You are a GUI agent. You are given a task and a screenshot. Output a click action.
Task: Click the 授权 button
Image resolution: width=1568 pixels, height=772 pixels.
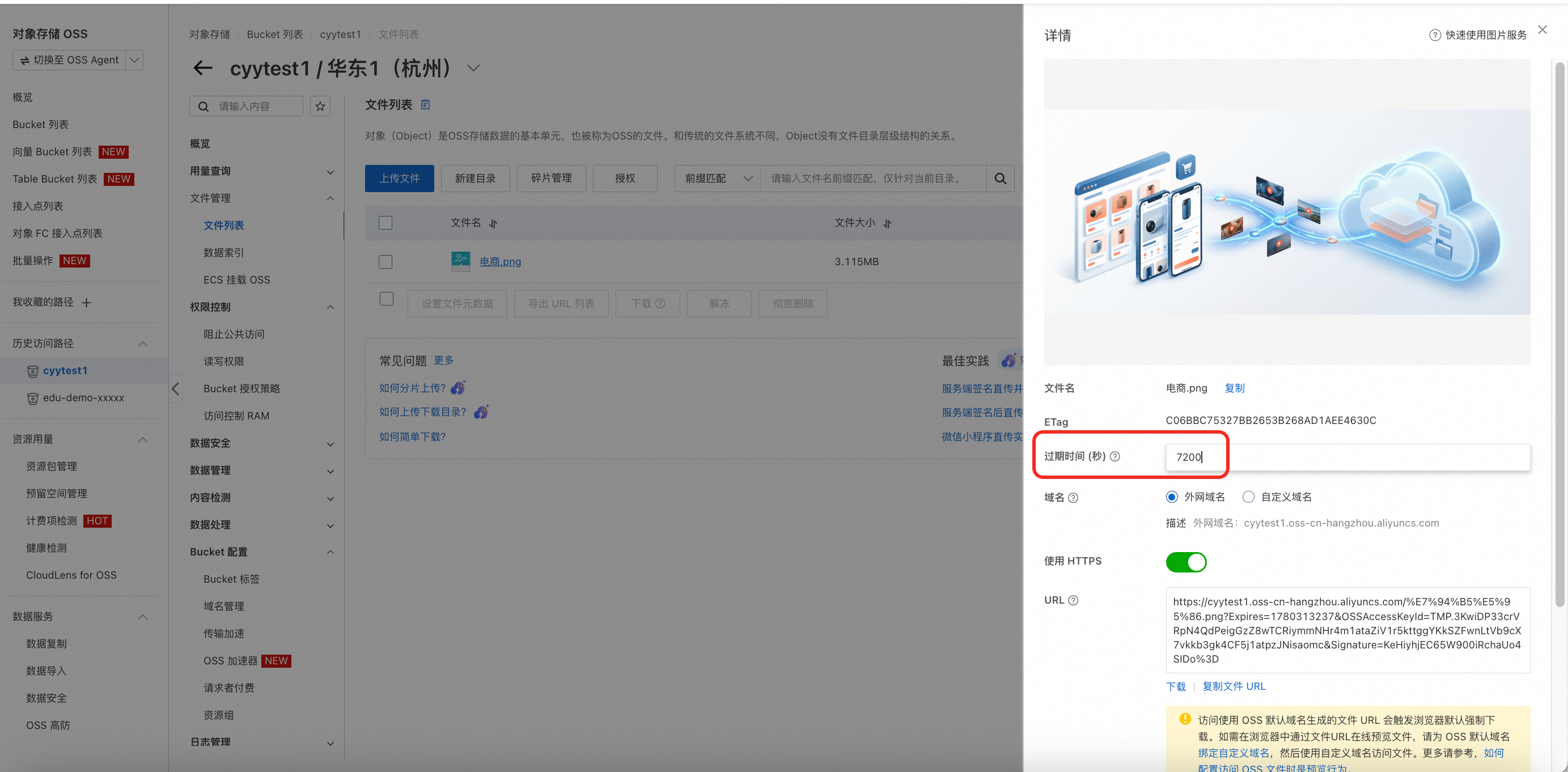pyautogui.click(x=625, y=179)
